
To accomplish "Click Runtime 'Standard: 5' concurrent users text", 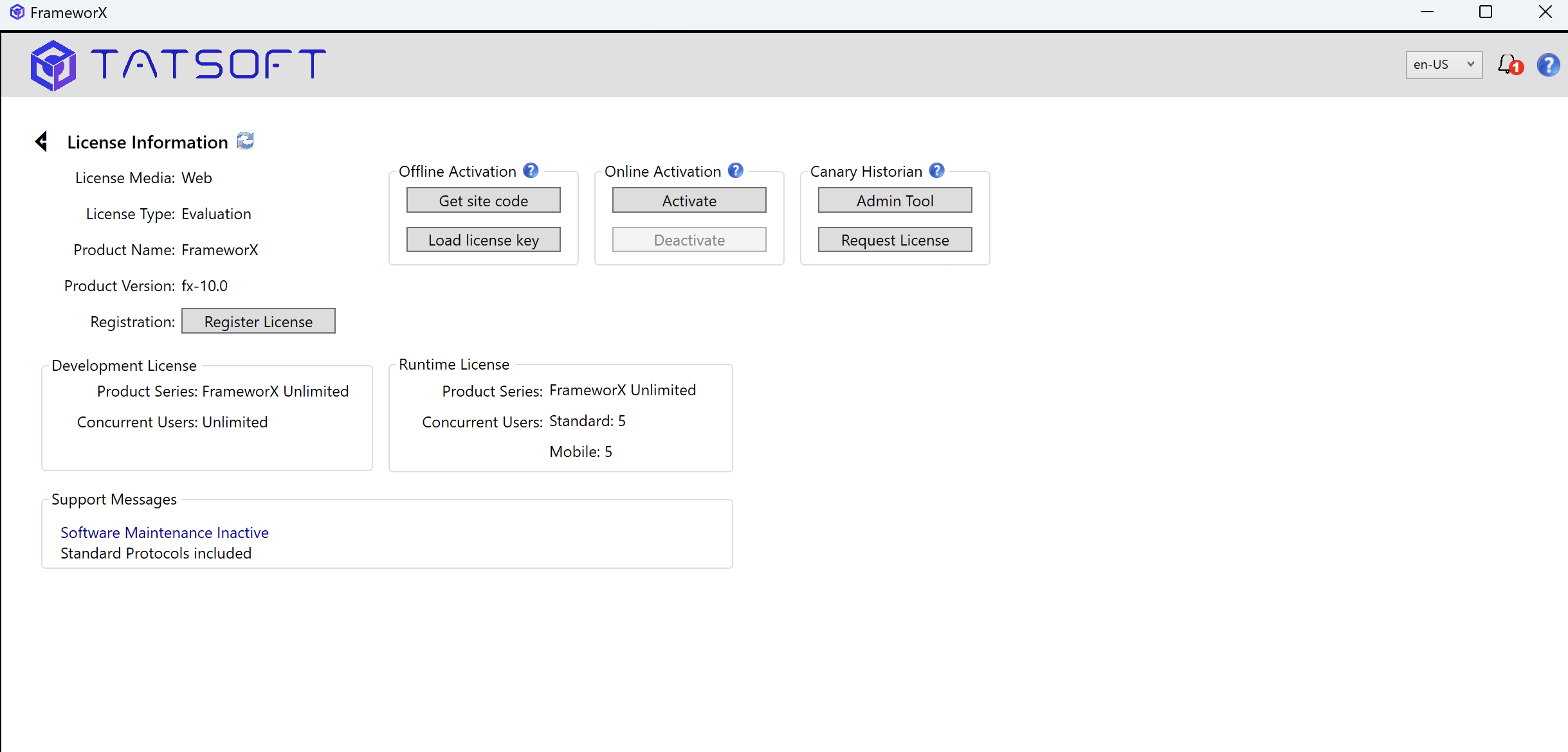I will pyautogui.click(x=588, y=421).
